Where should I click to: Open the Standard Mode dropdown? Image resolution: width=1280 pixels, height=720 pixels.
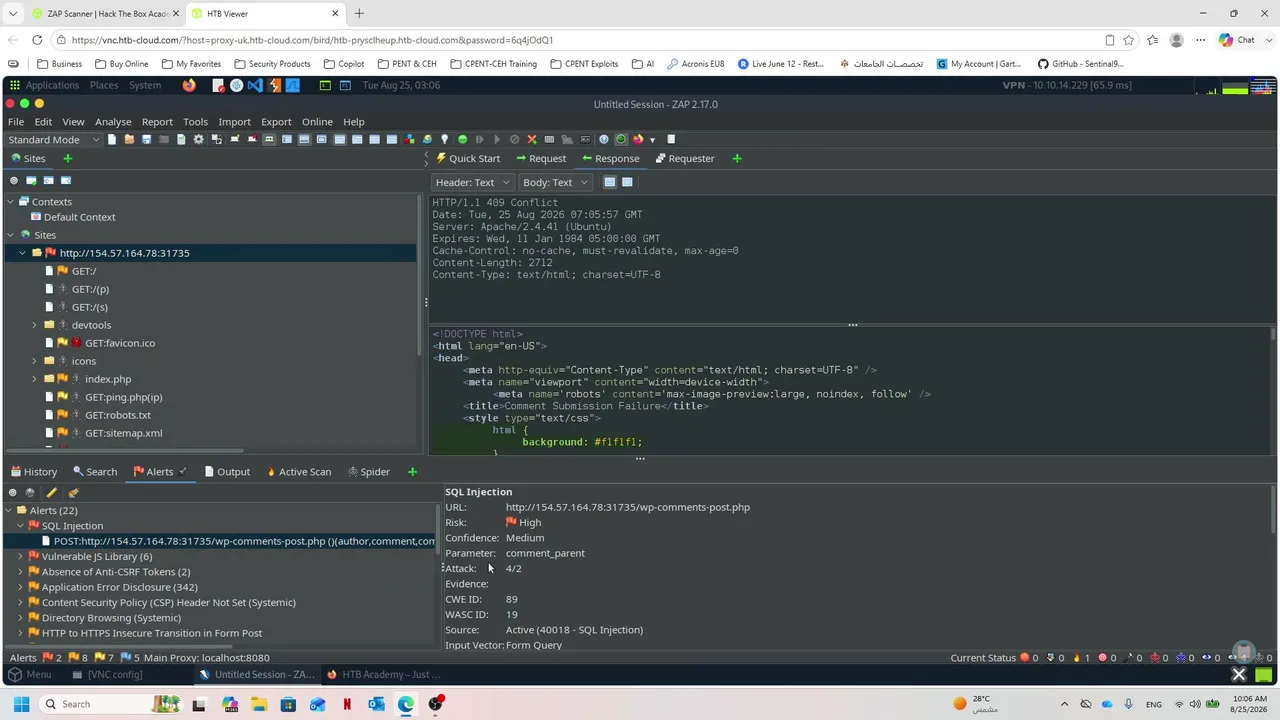click(54, 139)
